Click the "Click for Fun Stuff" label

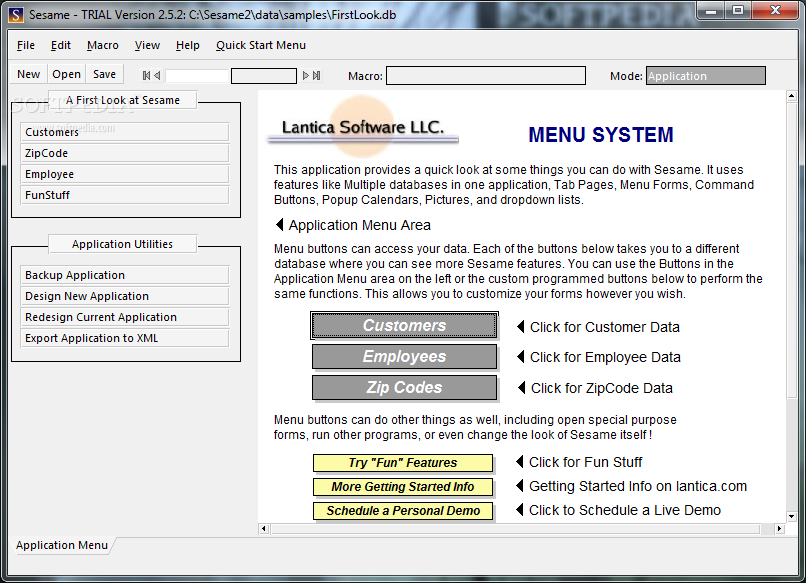(x=585, y=462)
